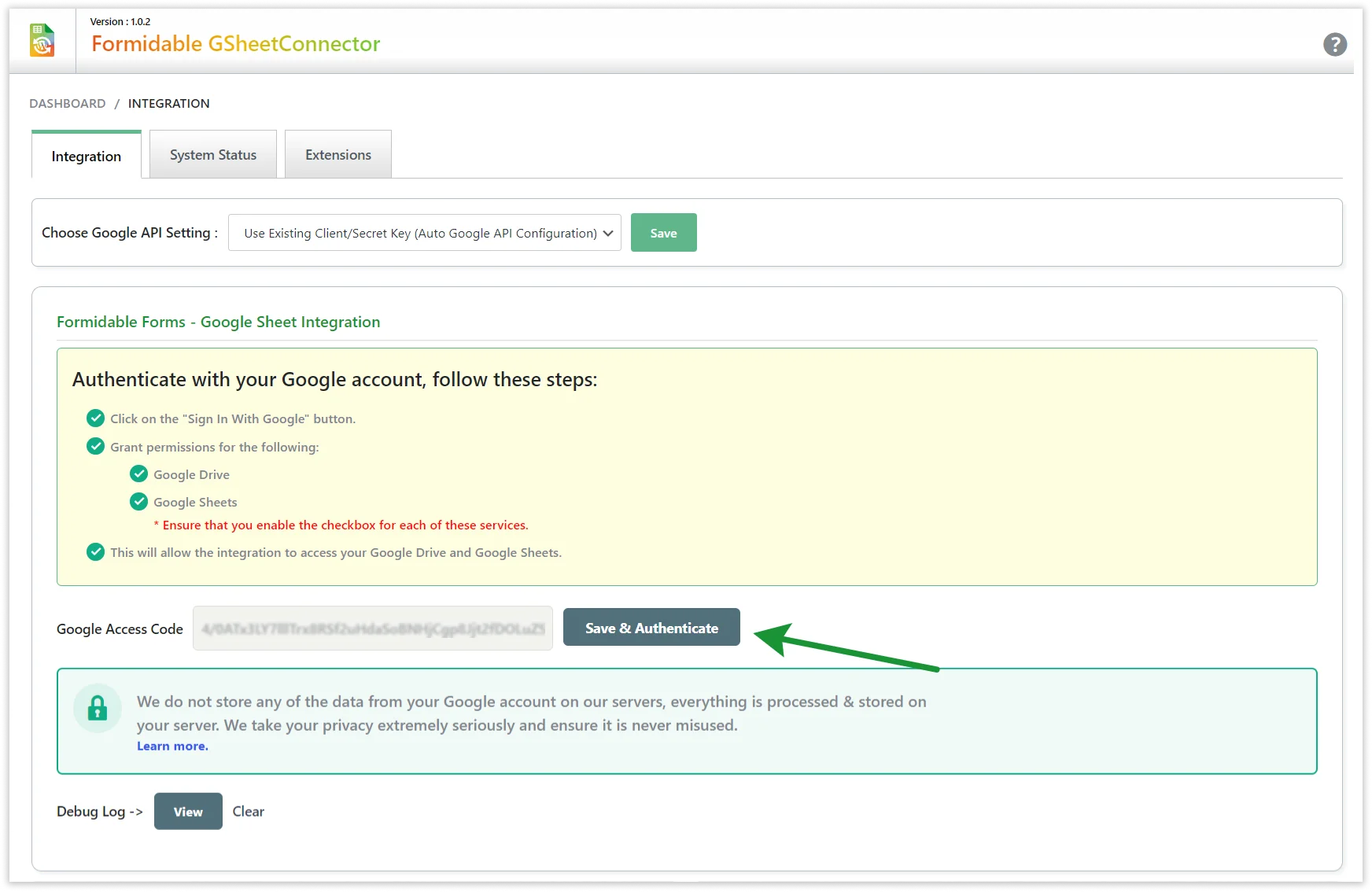The width and height of the screenshot is (1372, 892).
Task: Switch to the System Status tab
Action: (213, 155)
